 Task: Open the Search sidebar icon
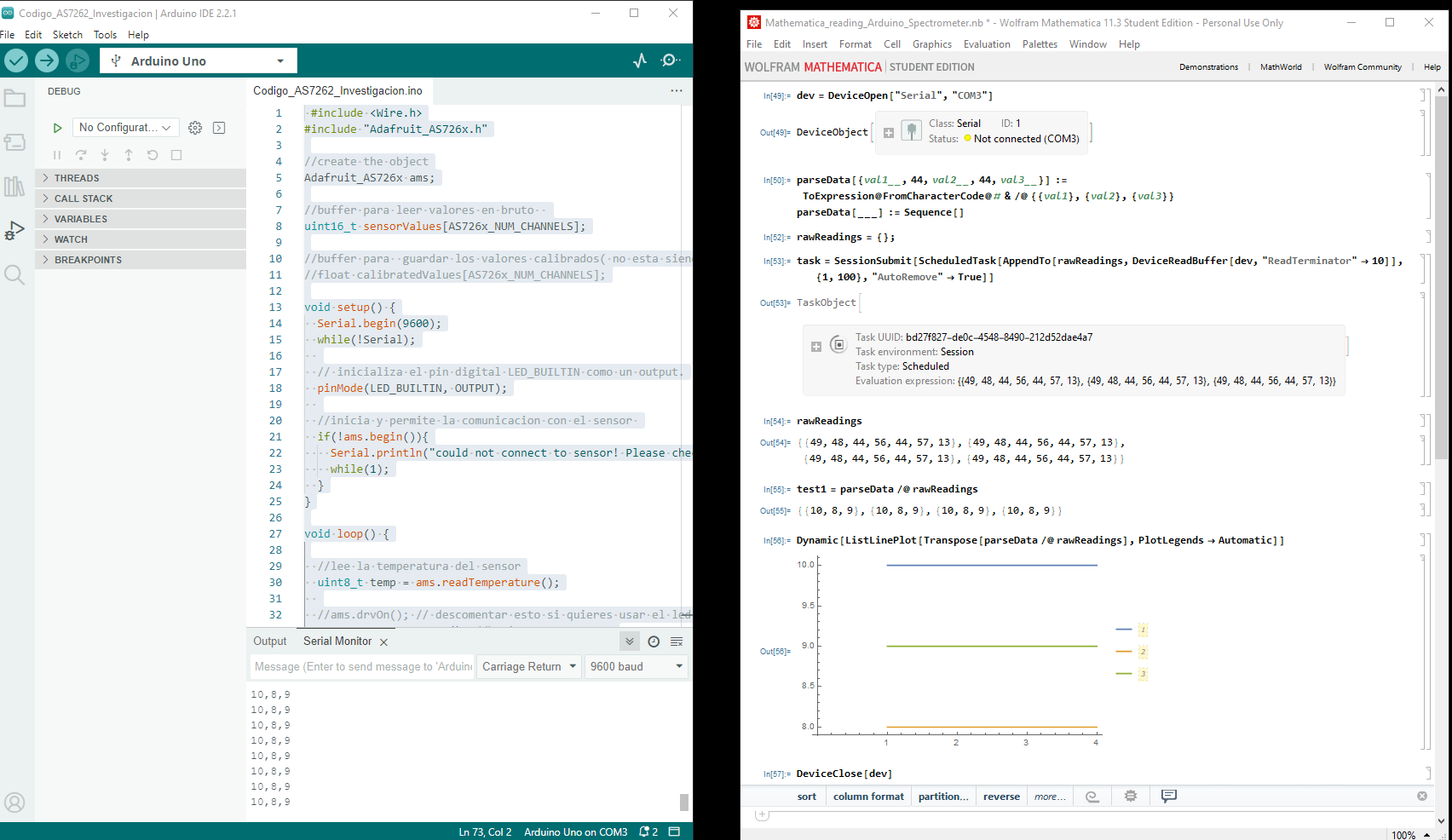14,274
